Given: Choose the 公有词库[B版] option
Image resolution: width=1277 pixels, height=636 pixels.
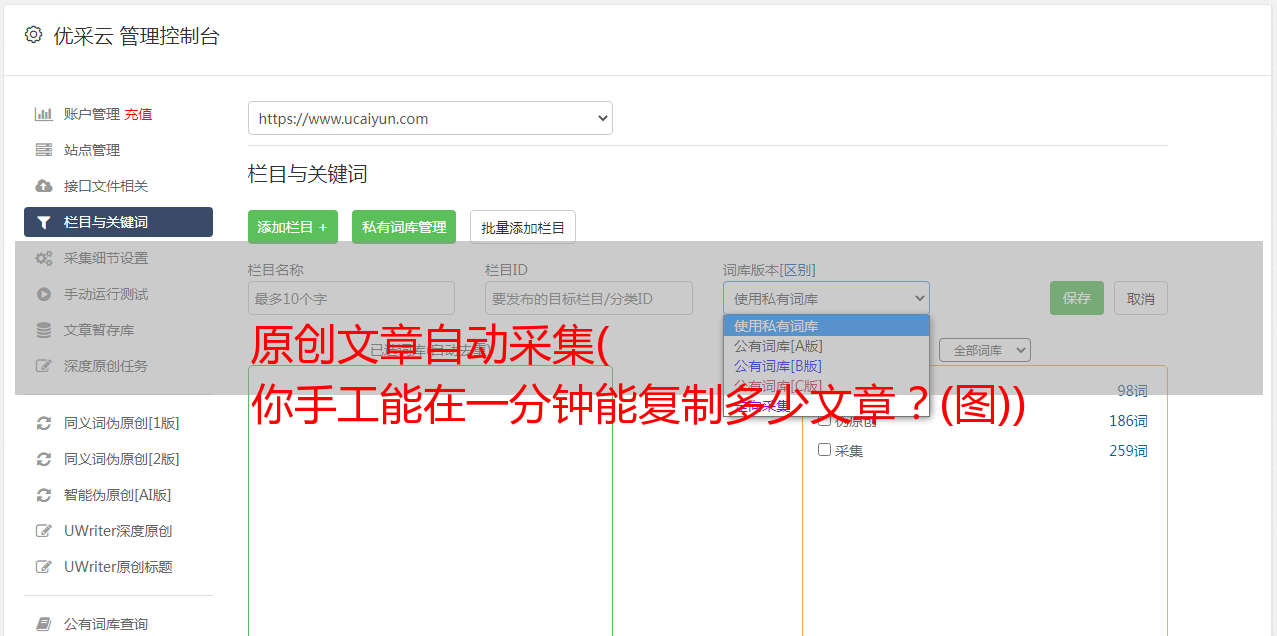Looking at the screenshot, I should [826, 366].
